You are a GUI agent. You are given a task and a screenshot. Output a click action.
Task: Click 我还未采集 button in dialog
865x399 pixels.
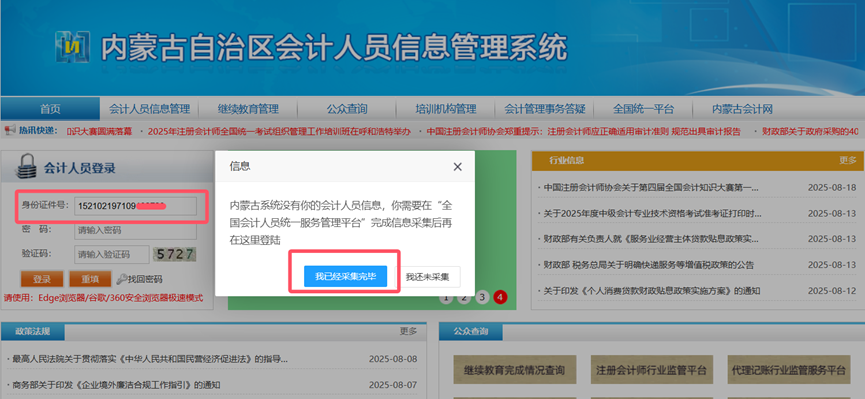tap(428, 276)
